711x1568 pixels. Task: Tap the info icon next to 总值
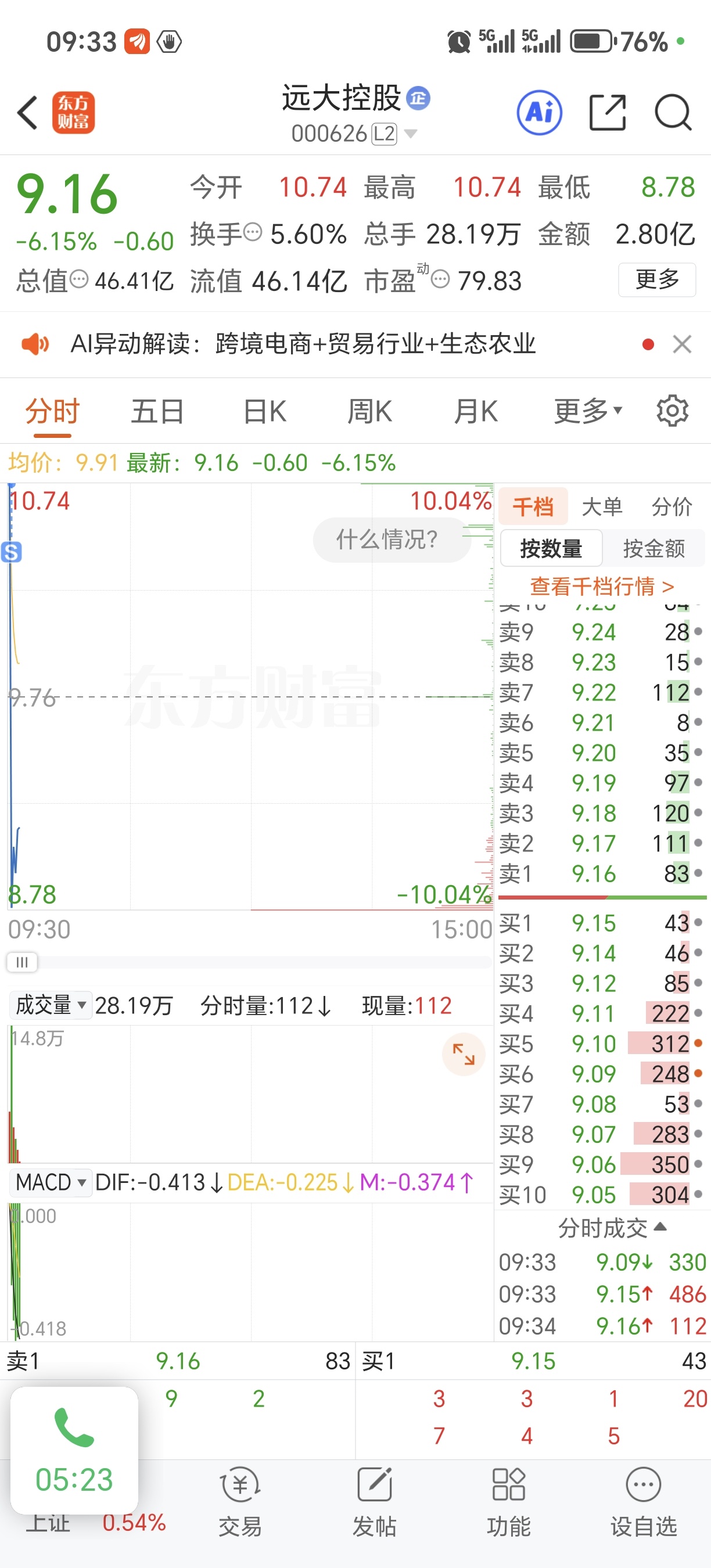(x=79, y=279)
